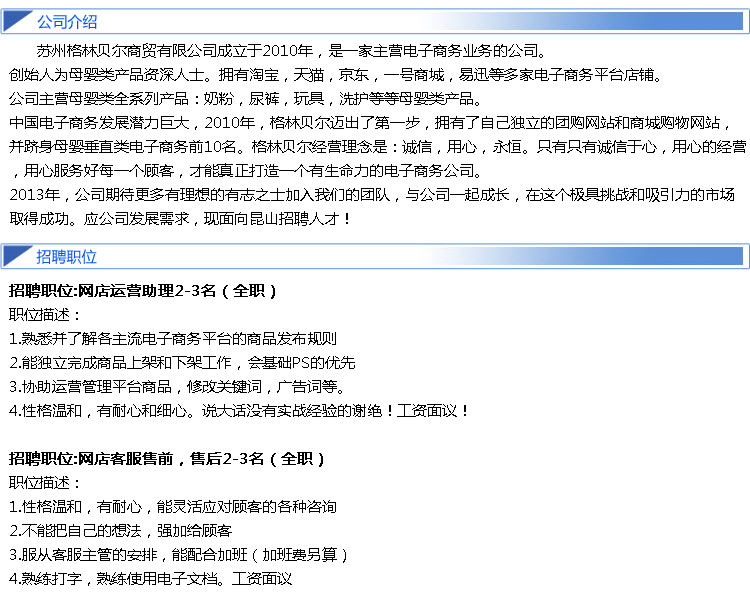The width and height of the screenshot is (750, 615).
Task: Click the line starting 中国电子商务发展潜力巨大
Action: pos(370,122)
